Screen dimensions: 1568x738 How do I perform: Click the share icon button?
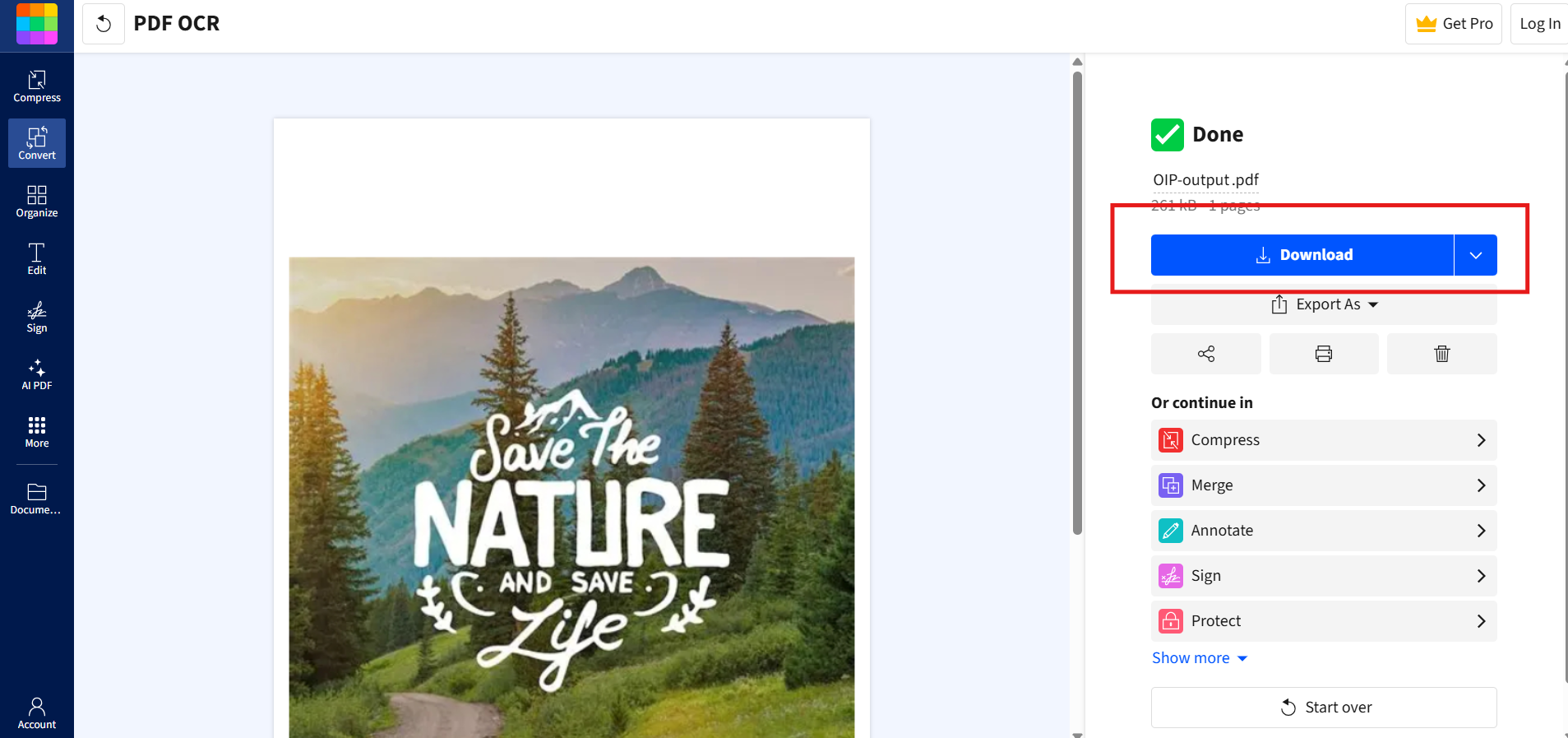(1205, 354)
